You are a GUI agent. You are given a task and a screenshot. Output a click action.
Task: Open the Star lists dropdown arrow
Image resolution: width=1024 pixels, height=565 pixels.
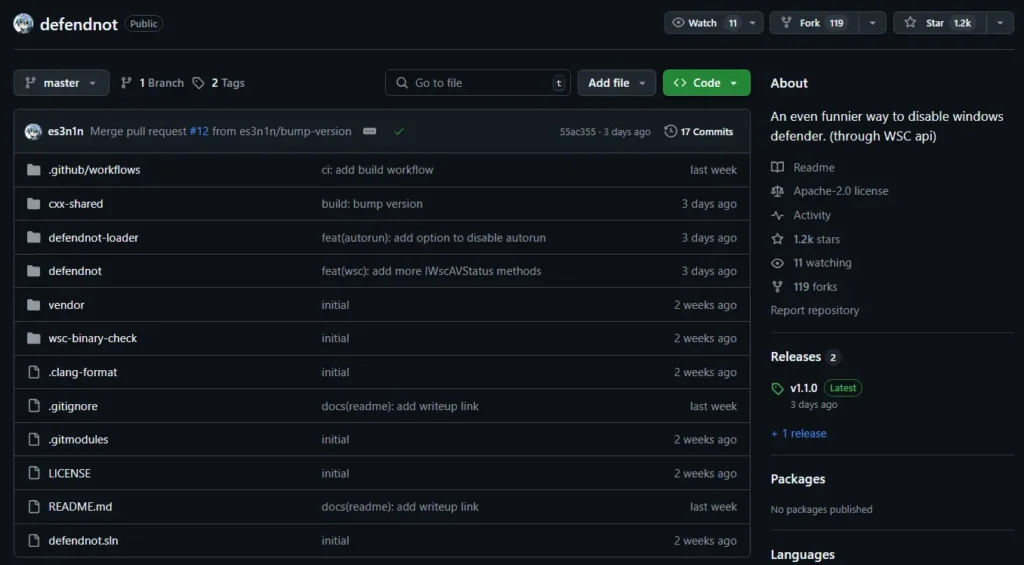click(x=1000, y=23)
